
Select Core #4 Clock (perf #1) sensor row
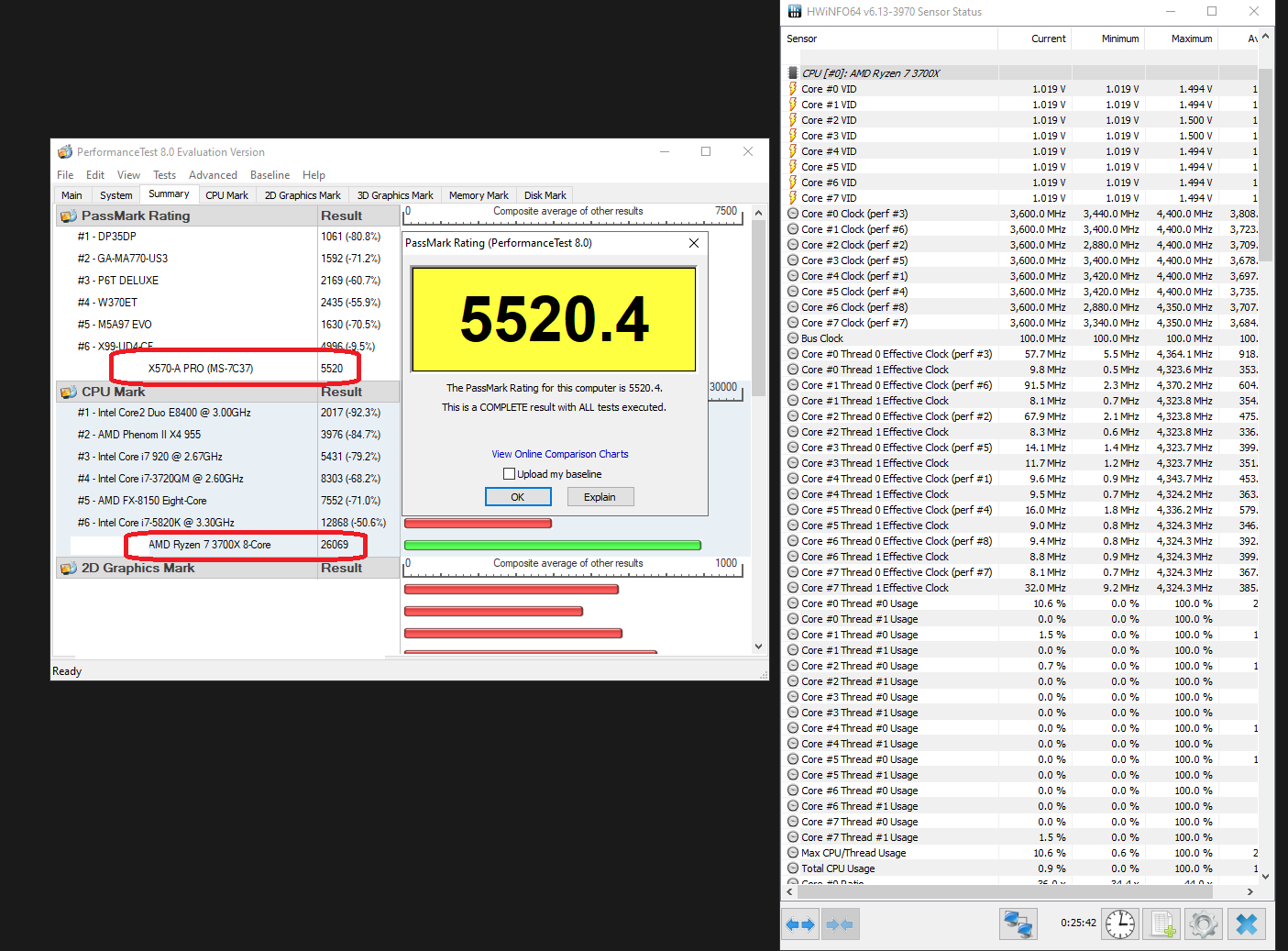(1021, 276)
